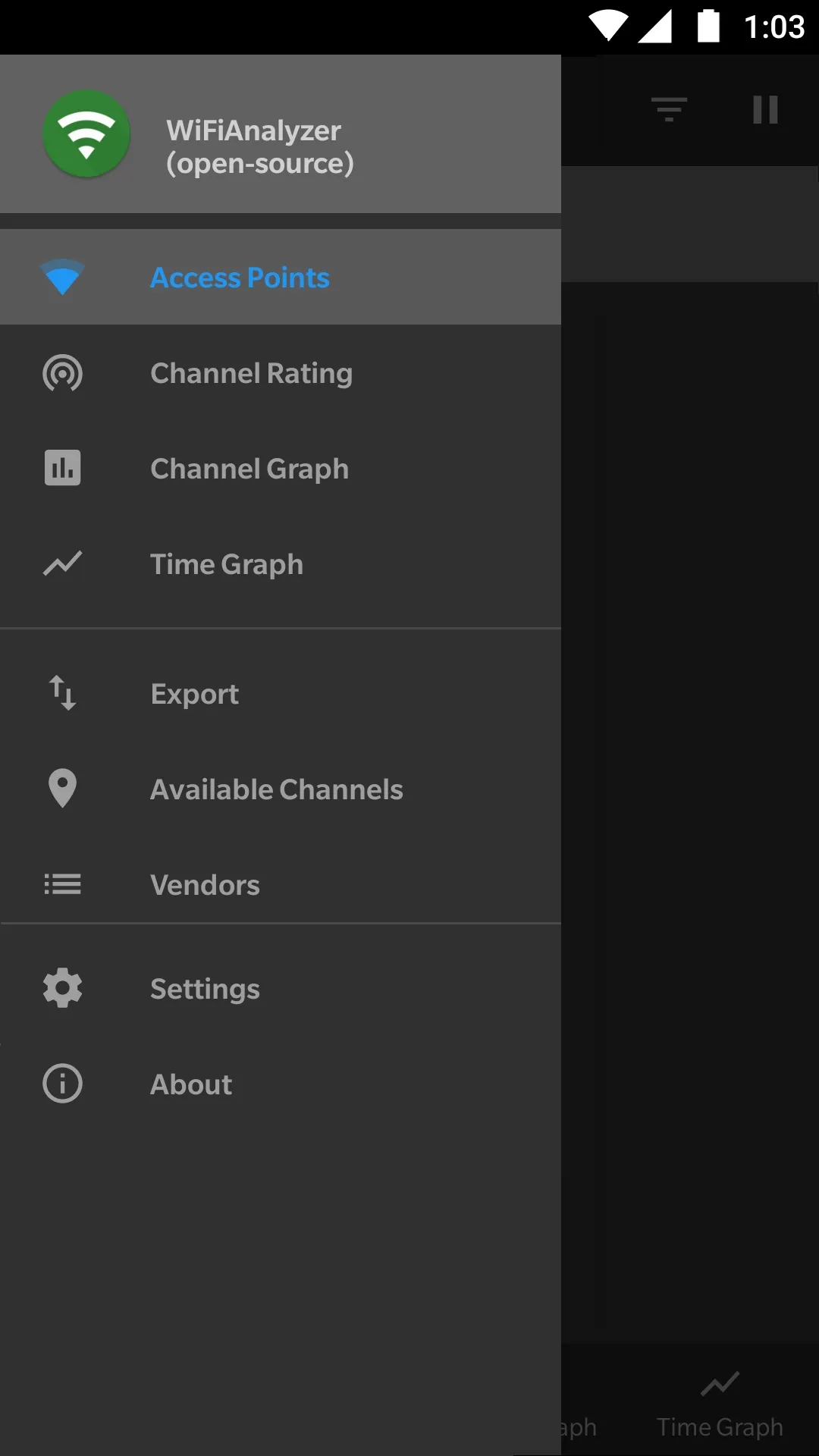Tap the WiFiAnalyzer green app logo
Viewport: 819px width, 1456px height.
86,134
